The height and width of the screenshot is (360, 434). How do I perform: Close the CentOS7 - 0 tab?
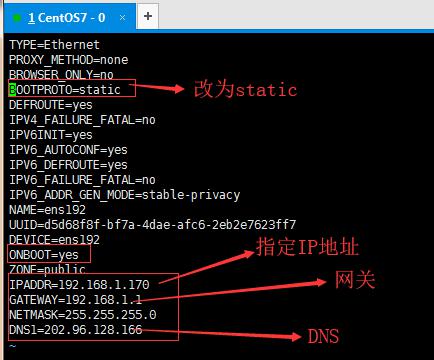click(x=122, y=18)
